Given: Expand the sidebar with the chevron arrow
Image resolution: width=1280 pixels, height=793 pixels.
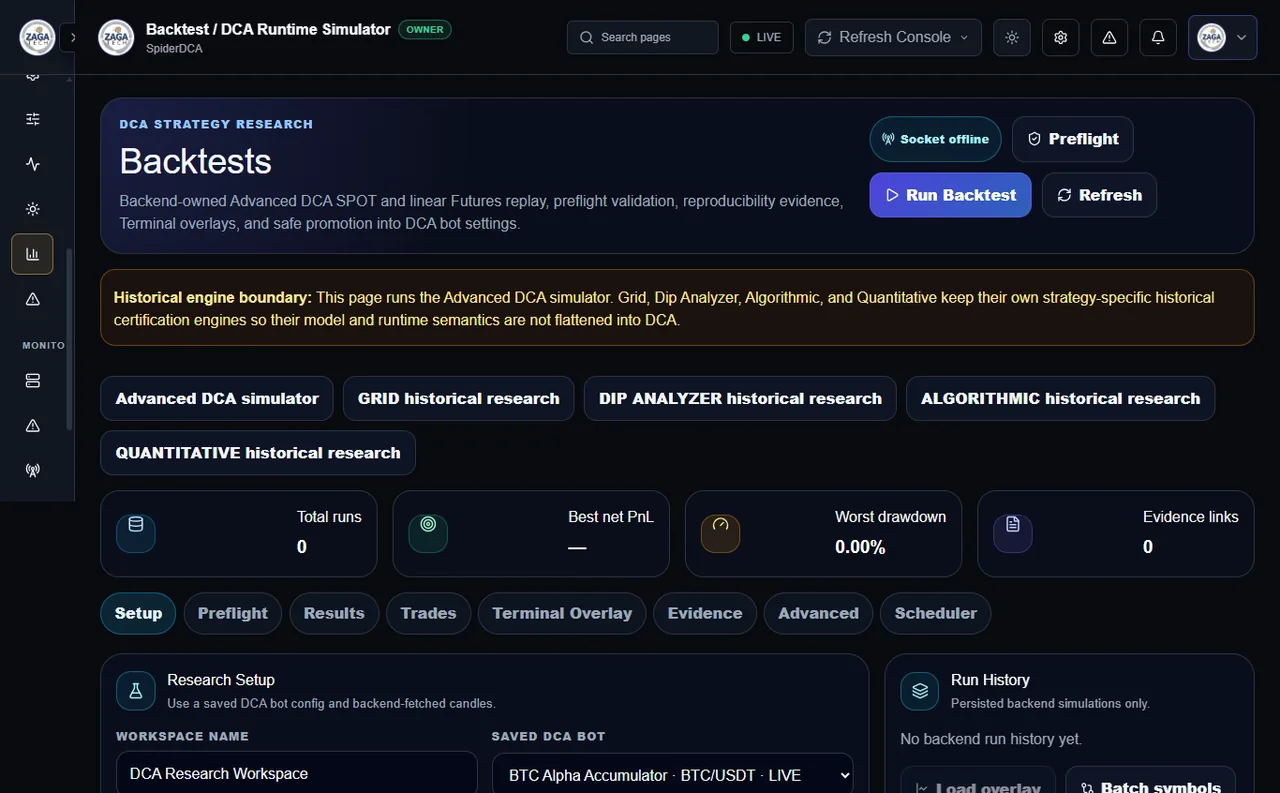Looking at the screenshot, I should click(72, 37).
